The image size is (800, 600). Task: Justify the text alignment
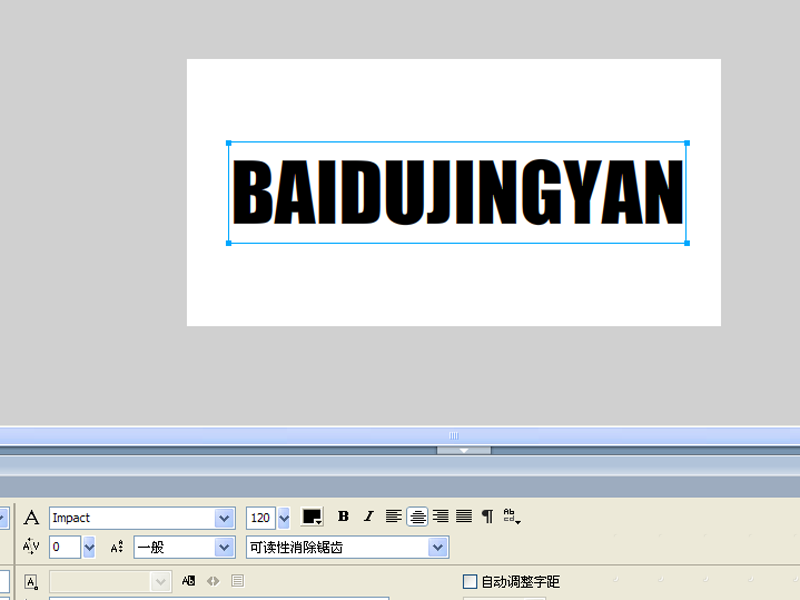[x=464, y=516]
